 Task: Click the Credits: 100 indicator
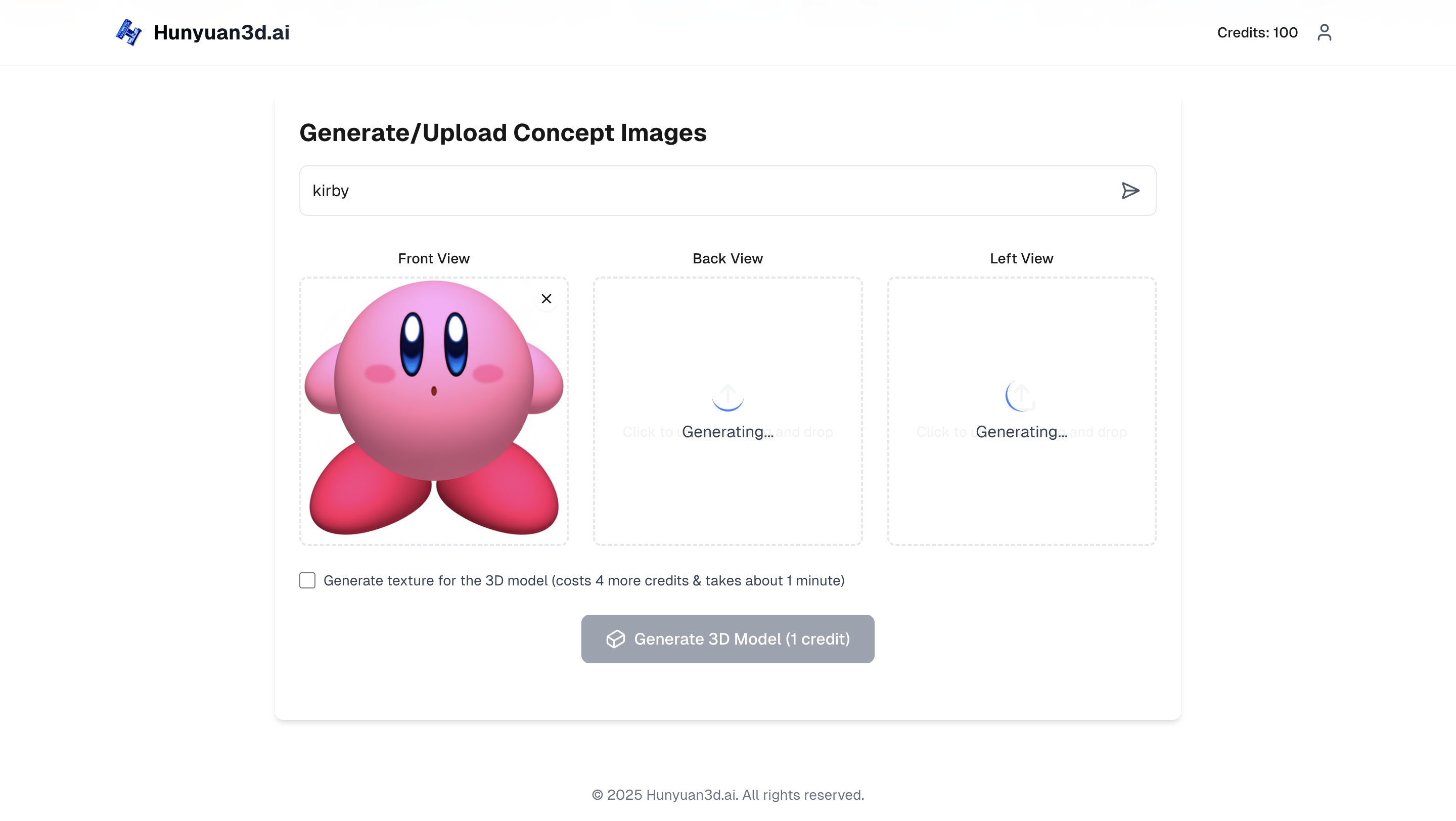pos(1257,33)
